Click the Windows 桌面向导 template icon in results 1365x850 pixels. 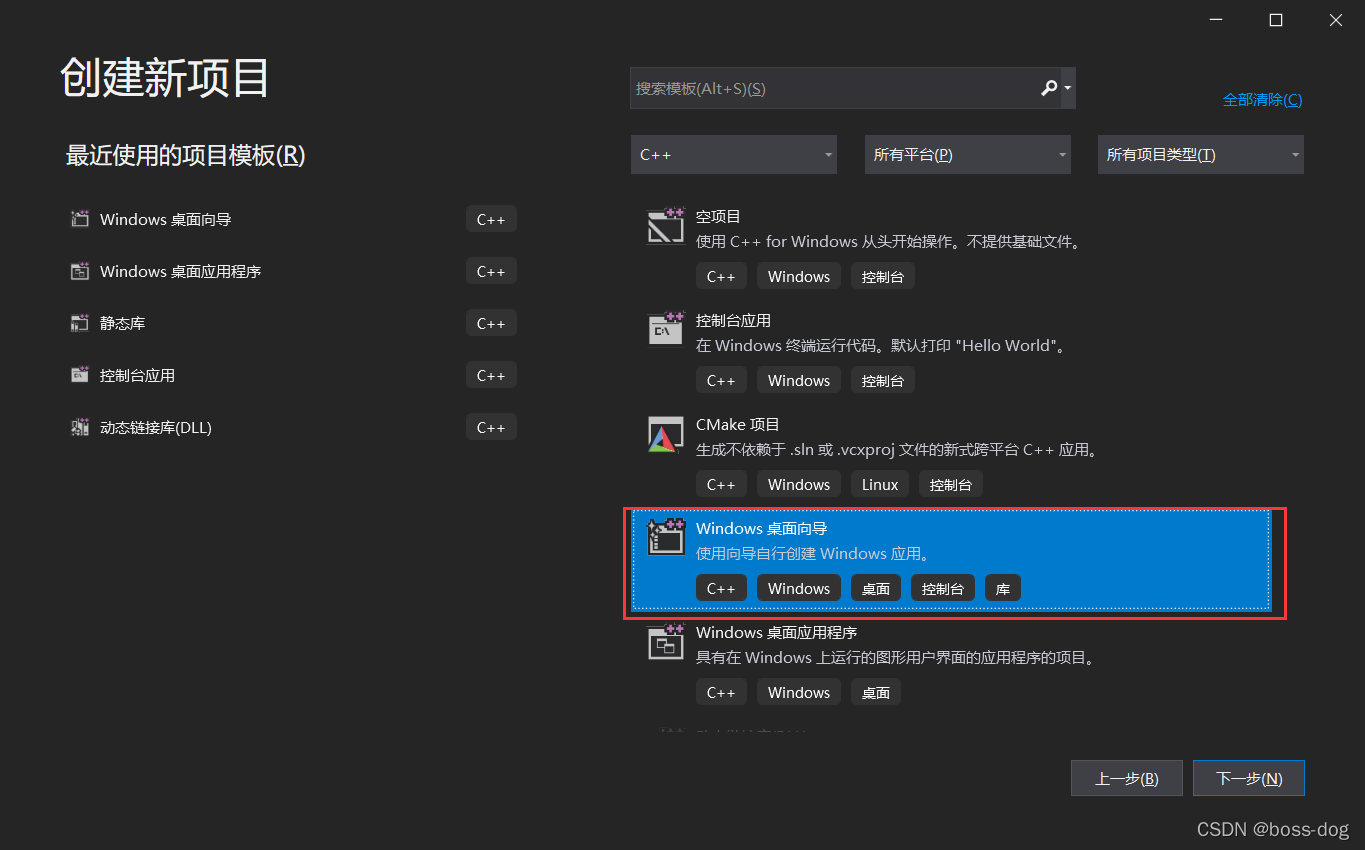click(x=666, y=538)
